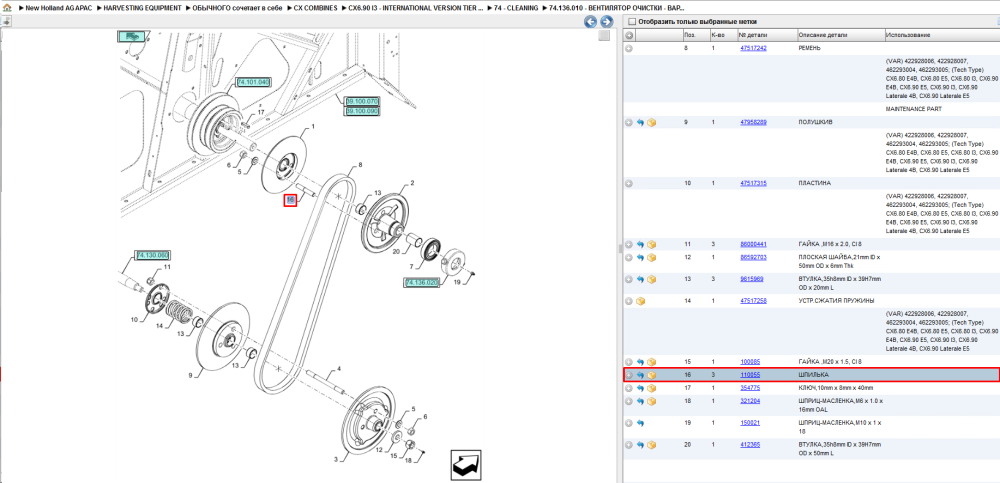Click the yellow box icon on row 12
The height and width of the screenshot is (483, 1000).
(x=651, y=258)
